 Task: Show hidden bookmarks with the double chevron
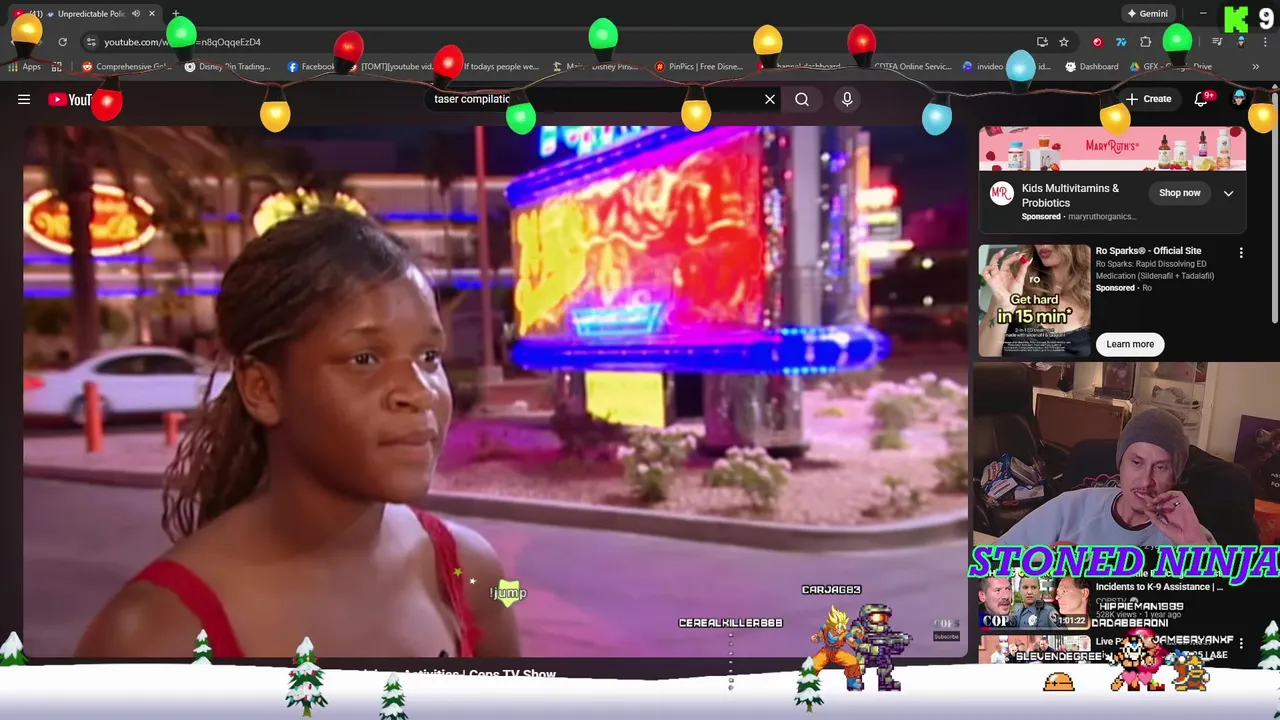1255,67
